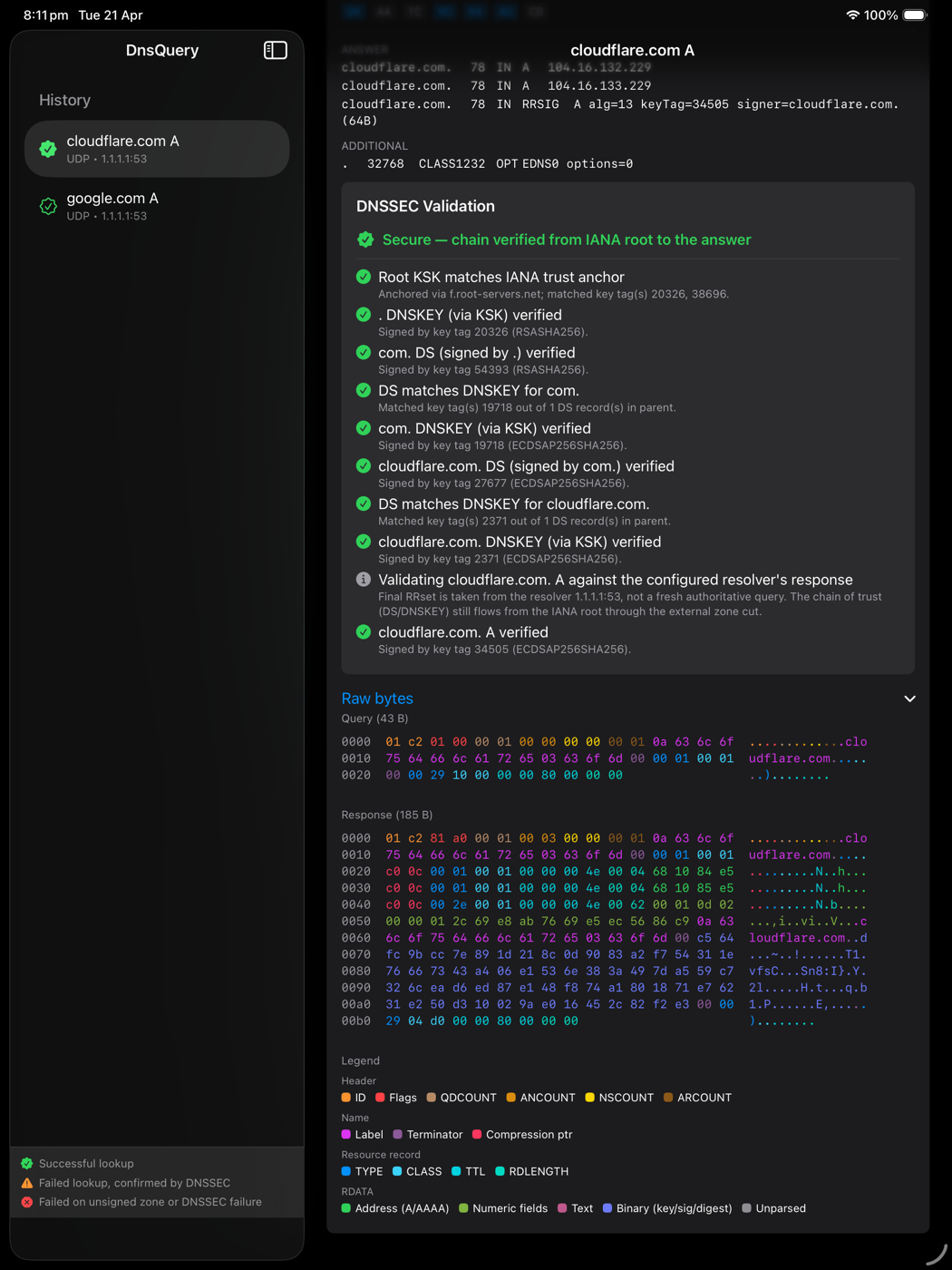952x1270 pixels.
Task: Click the battery status bar icon
Action: coord(915,15)
